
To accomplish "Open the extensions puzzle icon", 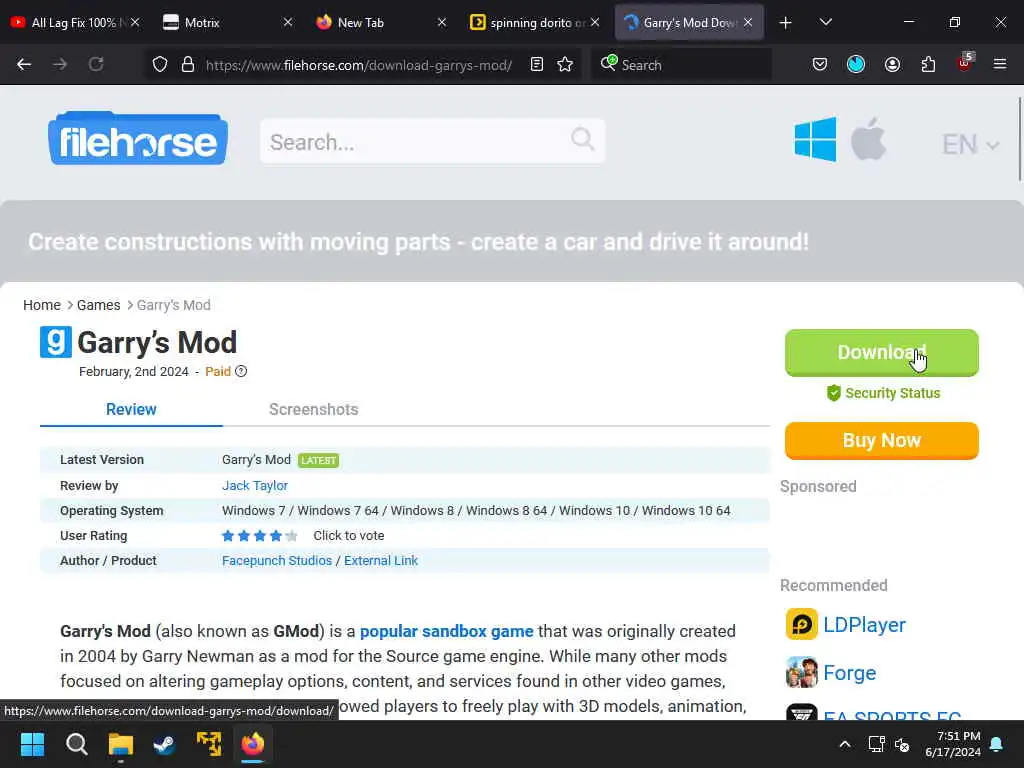I will [x=928, y=64].
